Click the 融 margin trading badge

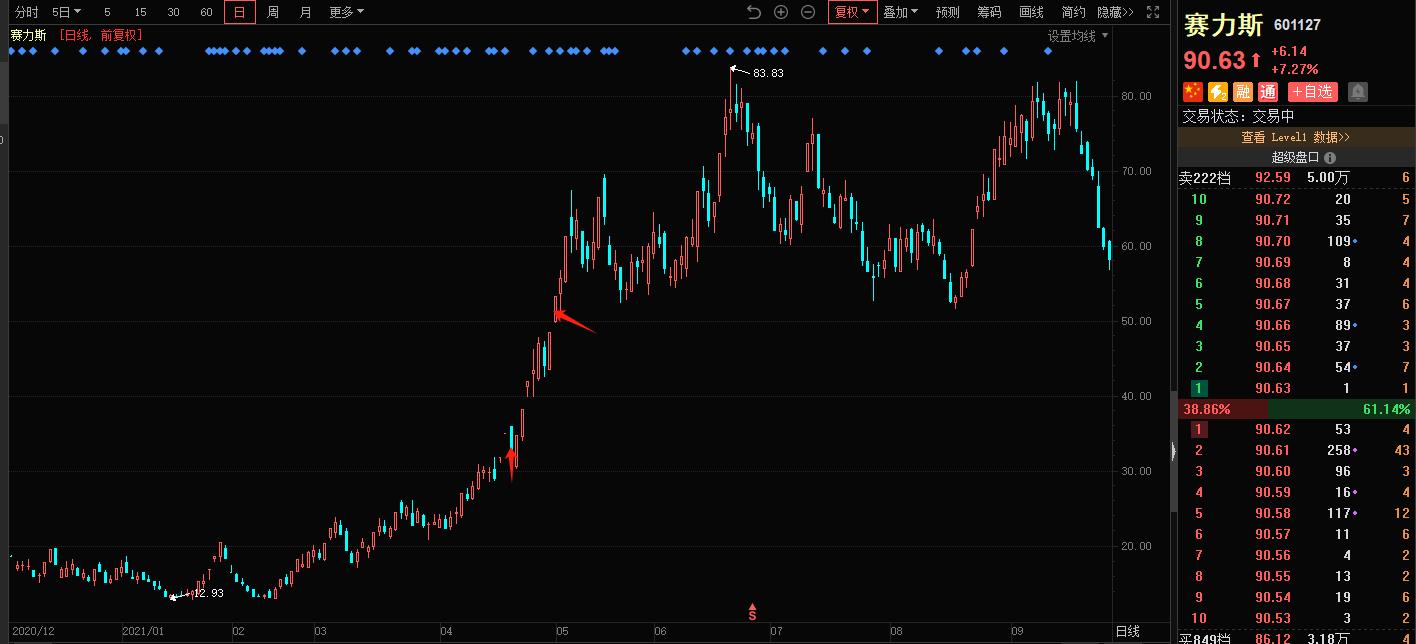(x=1242, y=92)
